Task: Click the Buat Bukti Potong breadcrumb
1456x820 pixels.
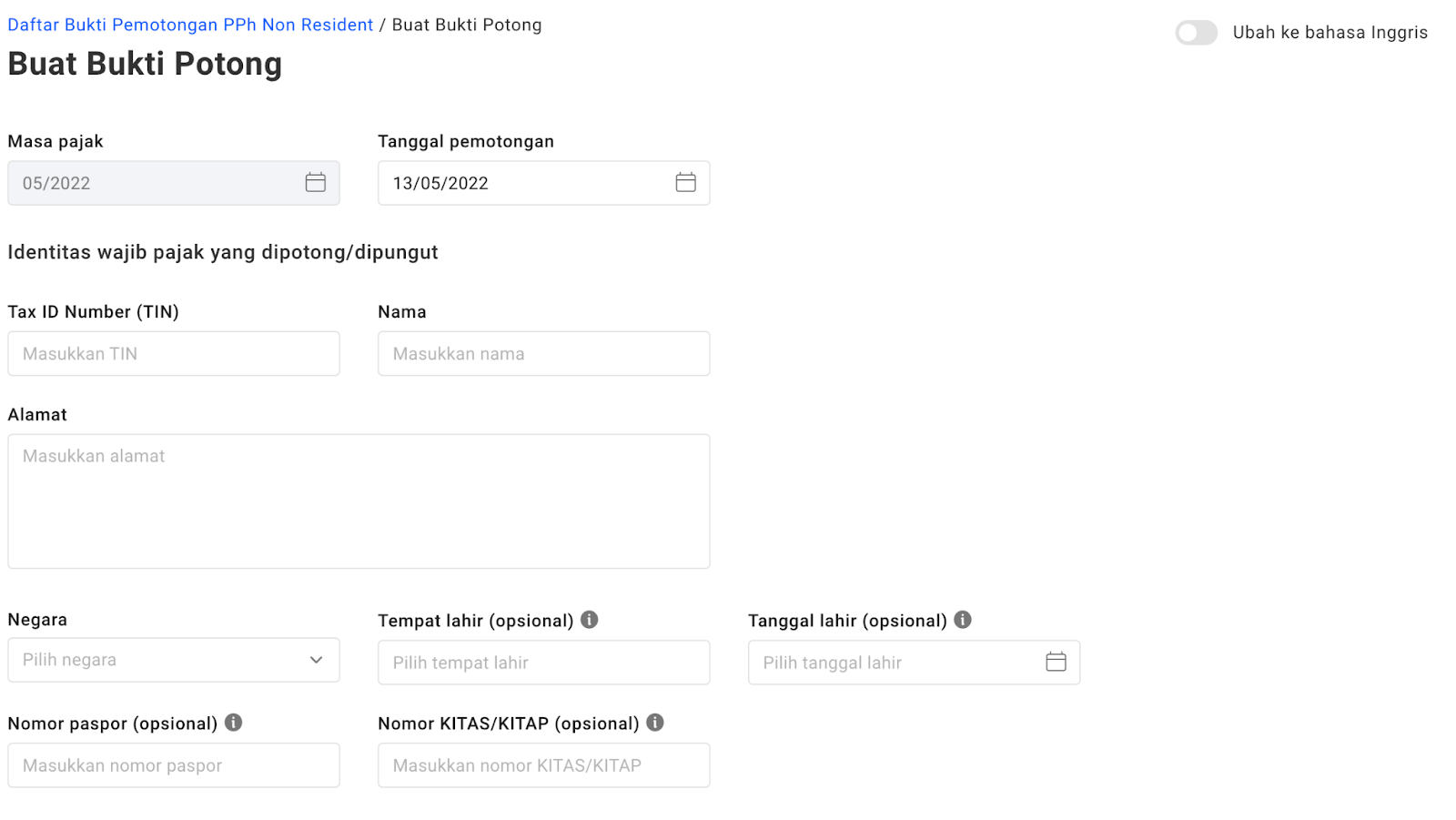Action: [467, 25]
